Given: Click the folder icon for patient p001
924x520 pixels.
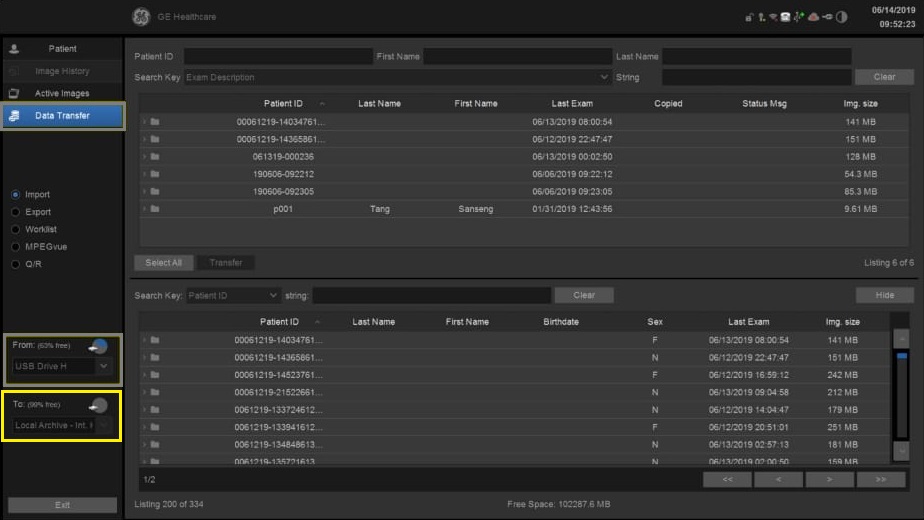Looking at the screenshot, I should coord(155,209).
